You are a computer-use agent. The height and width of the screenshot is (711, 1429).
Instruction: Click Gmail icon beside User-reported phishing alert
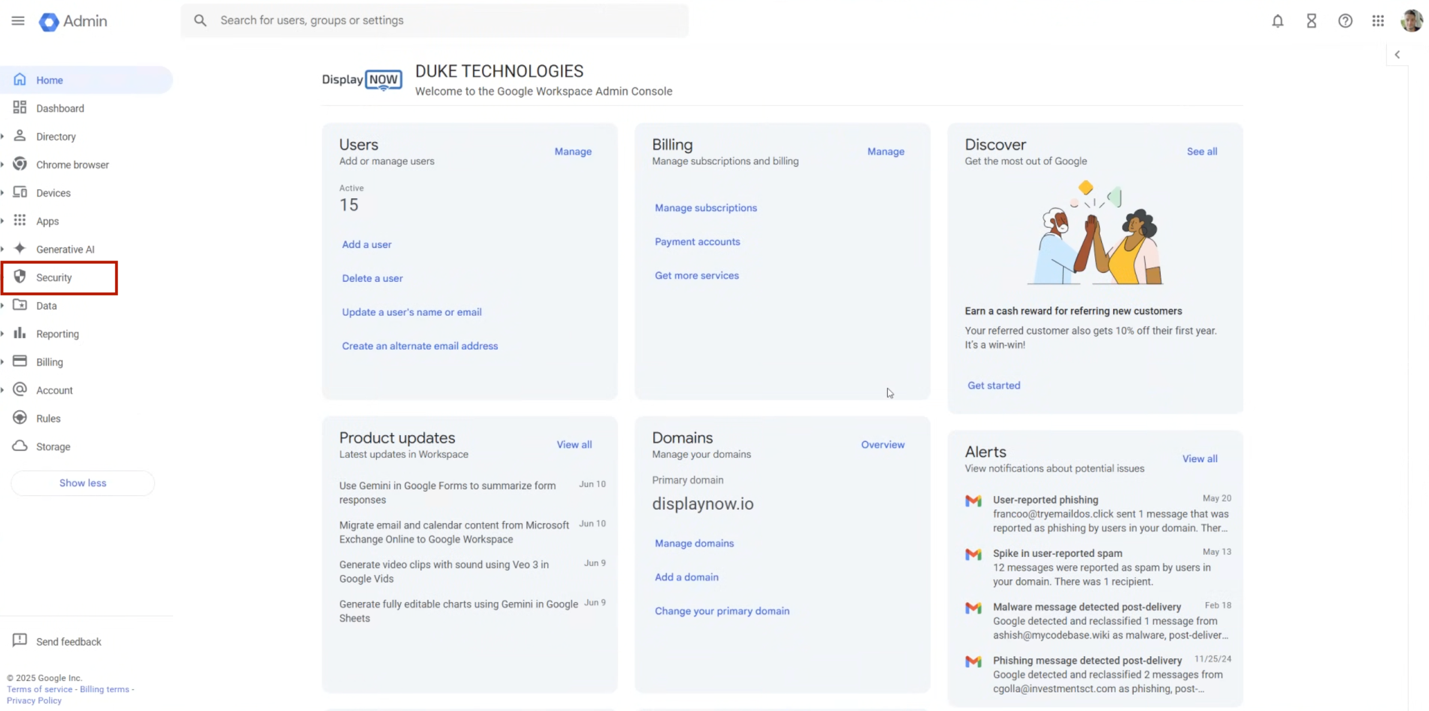973,501
